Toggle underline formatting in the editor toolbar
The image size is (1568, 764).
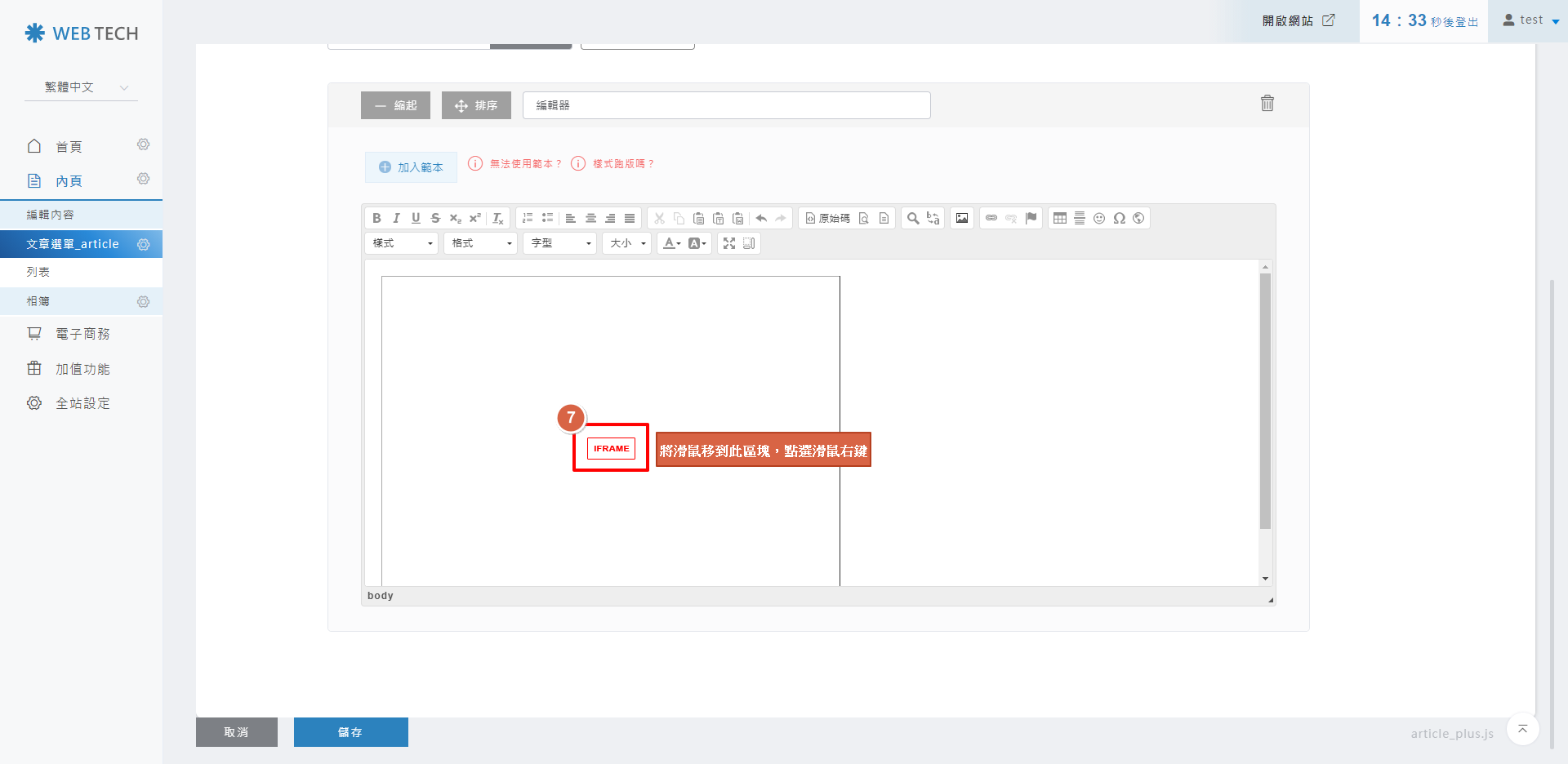click(x=416, y=218)
